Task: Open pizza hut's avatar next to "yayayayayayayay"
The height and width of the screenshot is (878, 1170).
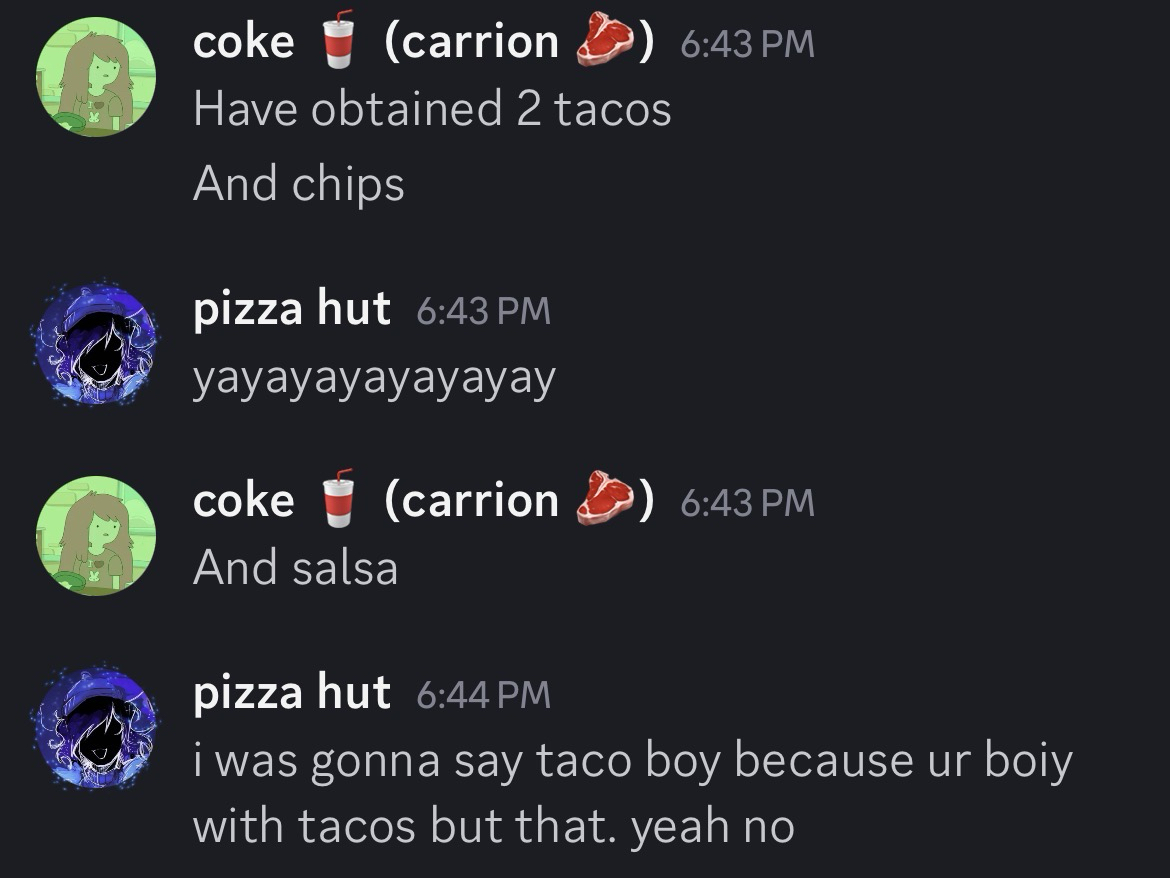Action: pyautogui.click(x=96, y=343)
